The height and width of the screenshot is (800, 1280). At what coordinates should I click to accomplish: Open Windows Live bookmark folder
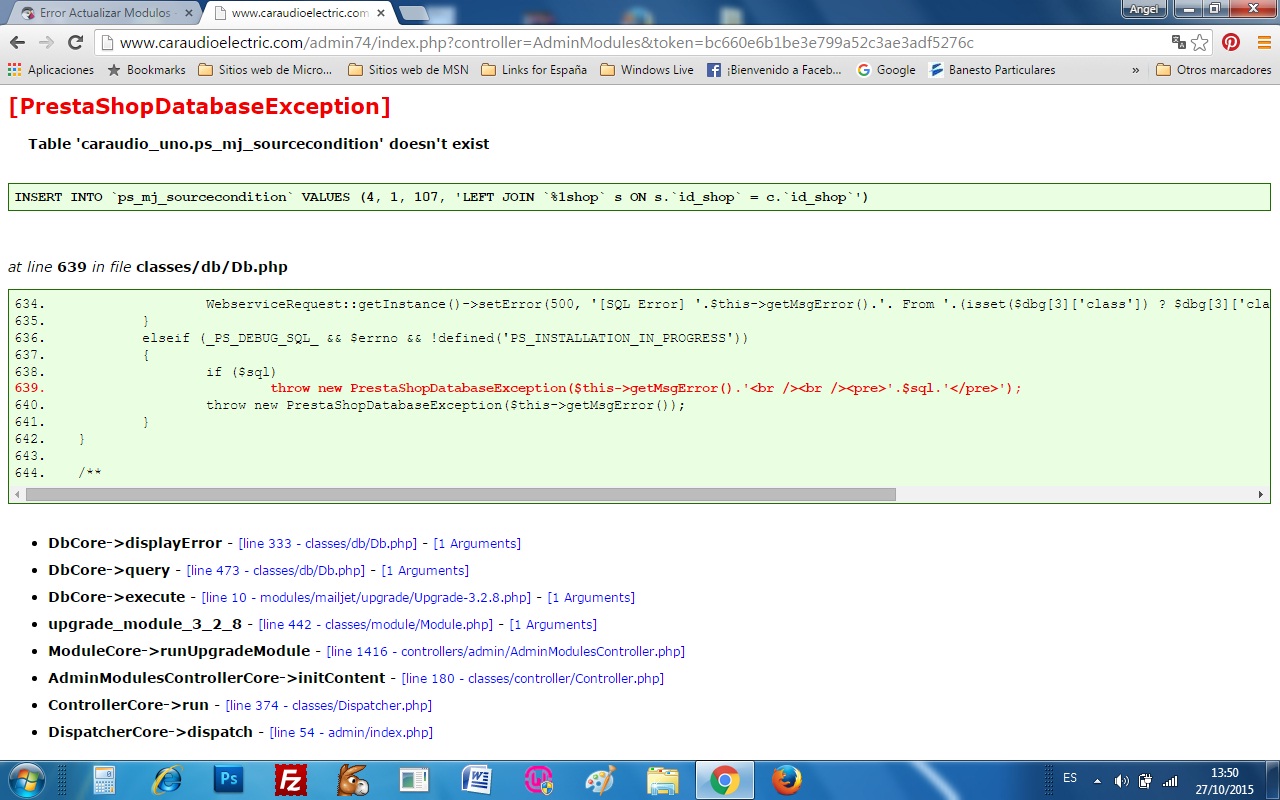647,70
